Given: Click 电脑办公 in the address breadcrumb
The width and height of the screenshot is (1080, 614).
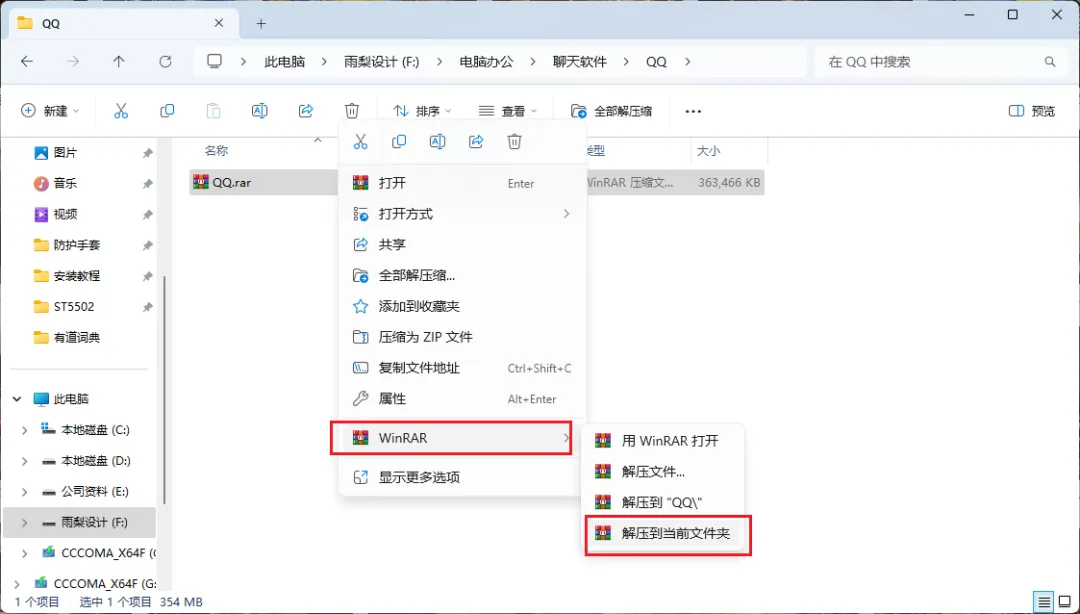Looking at the screenshot, I should [486, 61].
